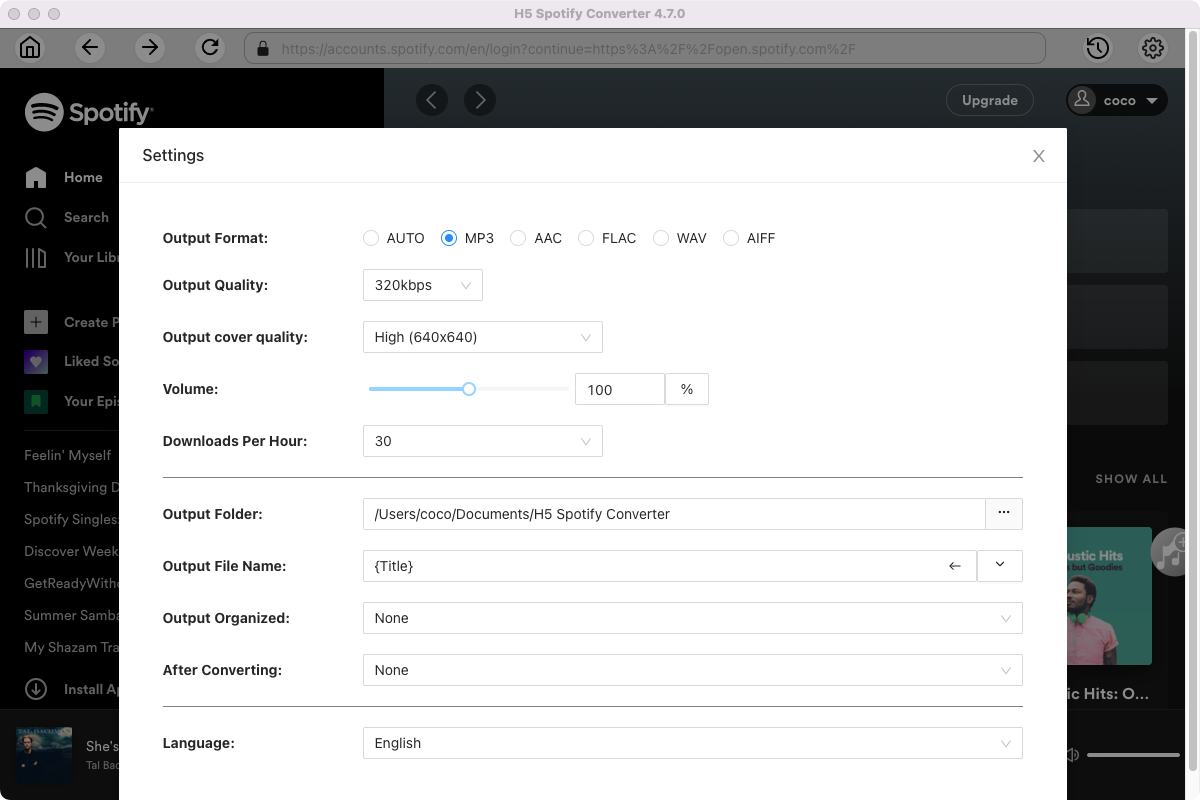Image resolution: width=1200 pixels, height=800 pixels.
Task: Open the Output cover quality dropdown
Action: point(483,337)
